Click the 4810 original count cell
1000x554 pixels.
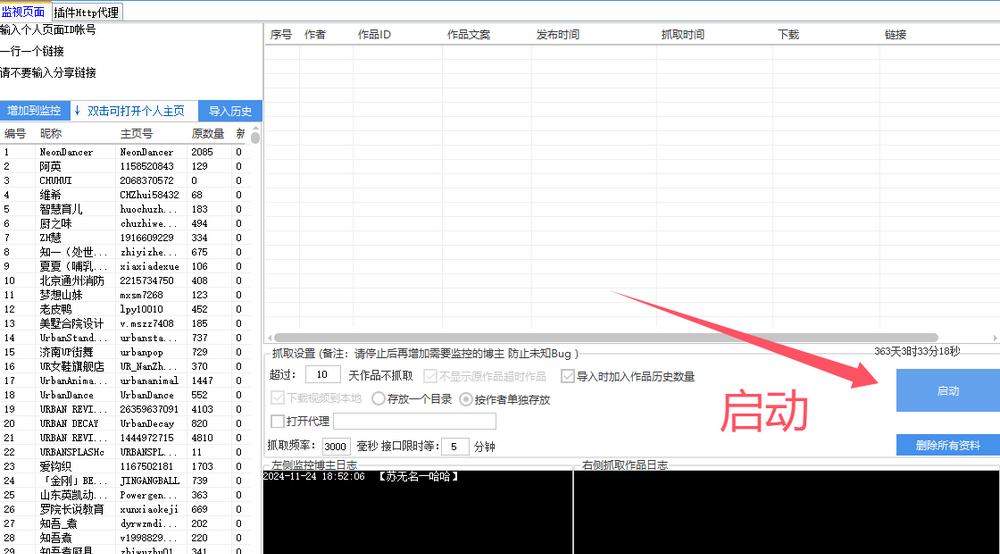coord(202,438)
